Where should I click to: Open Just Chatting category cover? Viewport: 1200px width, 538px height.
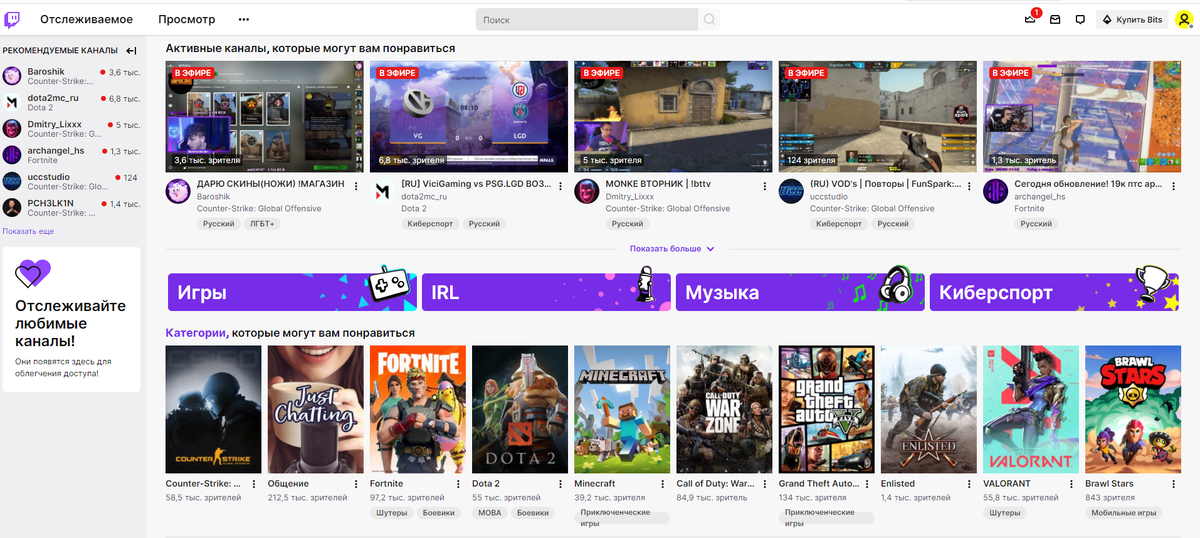(315, 409)
